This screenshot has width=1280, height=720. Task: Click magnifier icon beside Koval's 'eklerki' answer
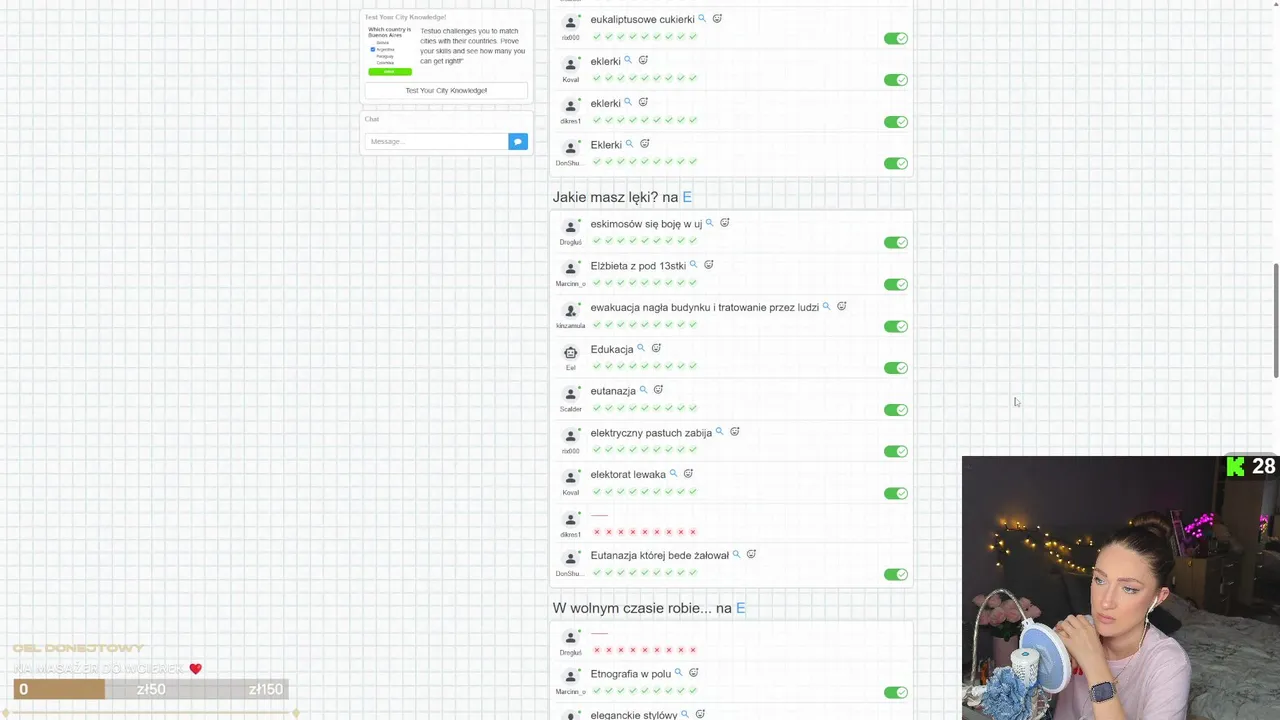point(628,60)
